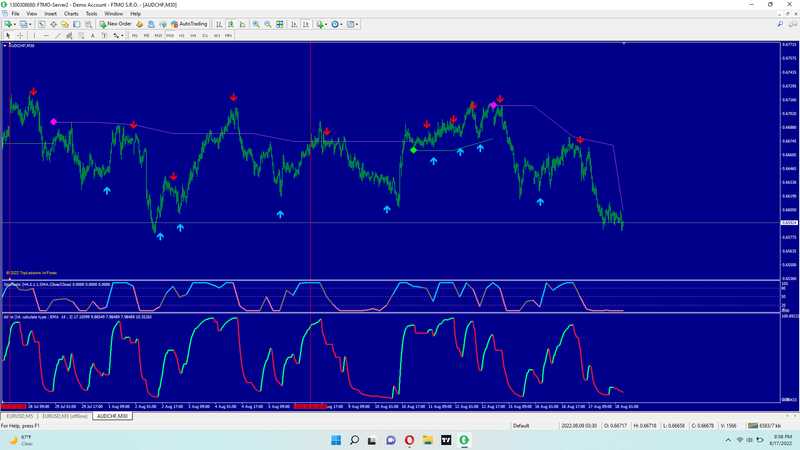Viewport: 800px width, 450px height.
Task: Open the Data Window crosshair-circle icon
Action: 53,24
